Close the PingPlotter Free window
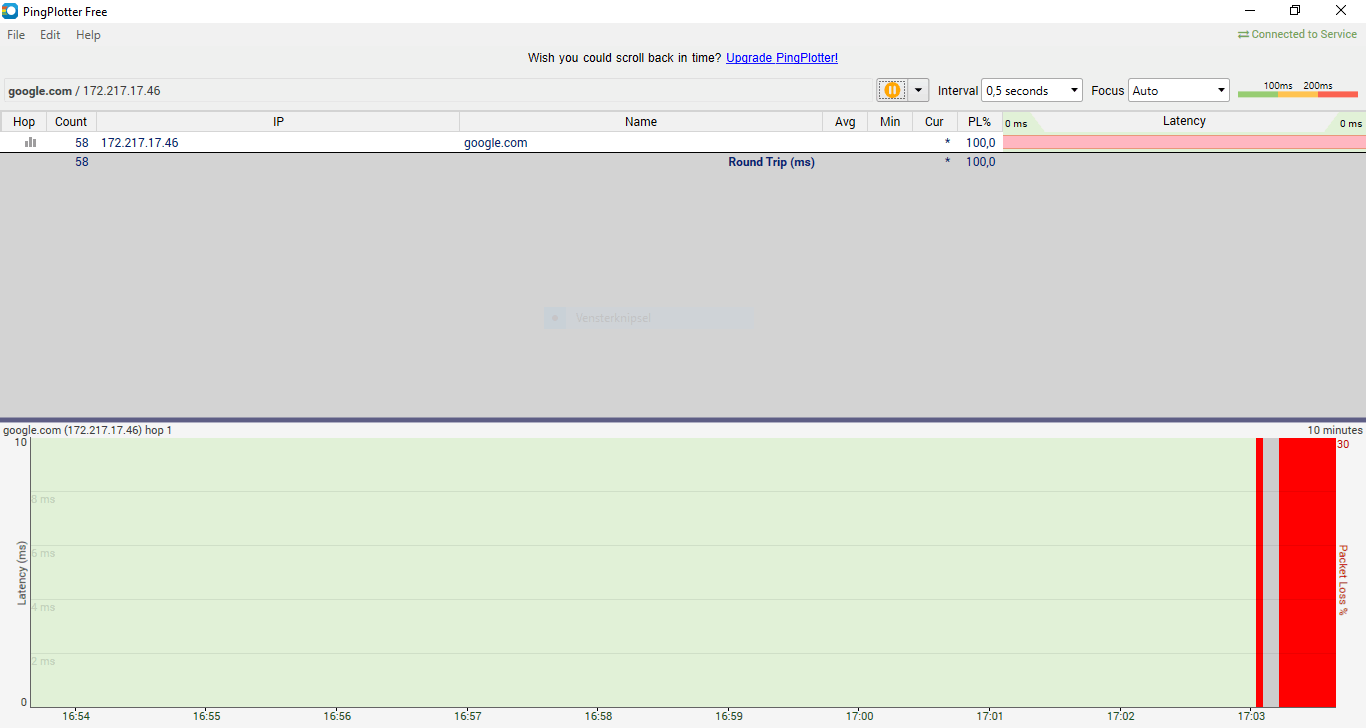This screenshot has height=728, width=1366. [x=1341, y=11]
